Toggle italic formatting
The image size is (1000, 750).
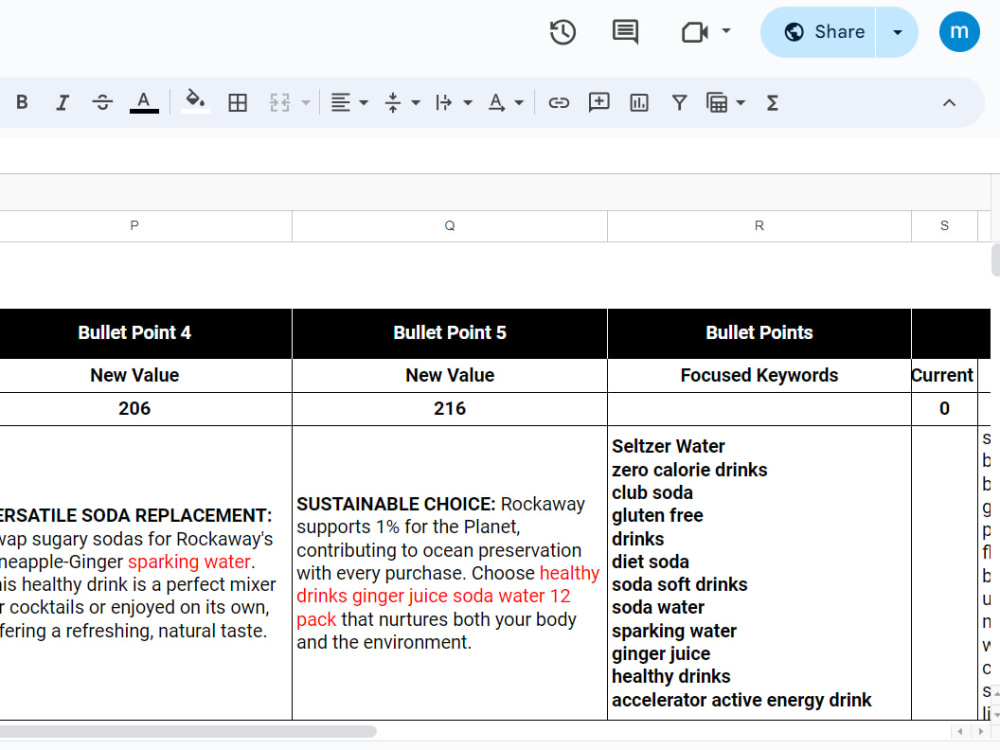coord(62,103)
